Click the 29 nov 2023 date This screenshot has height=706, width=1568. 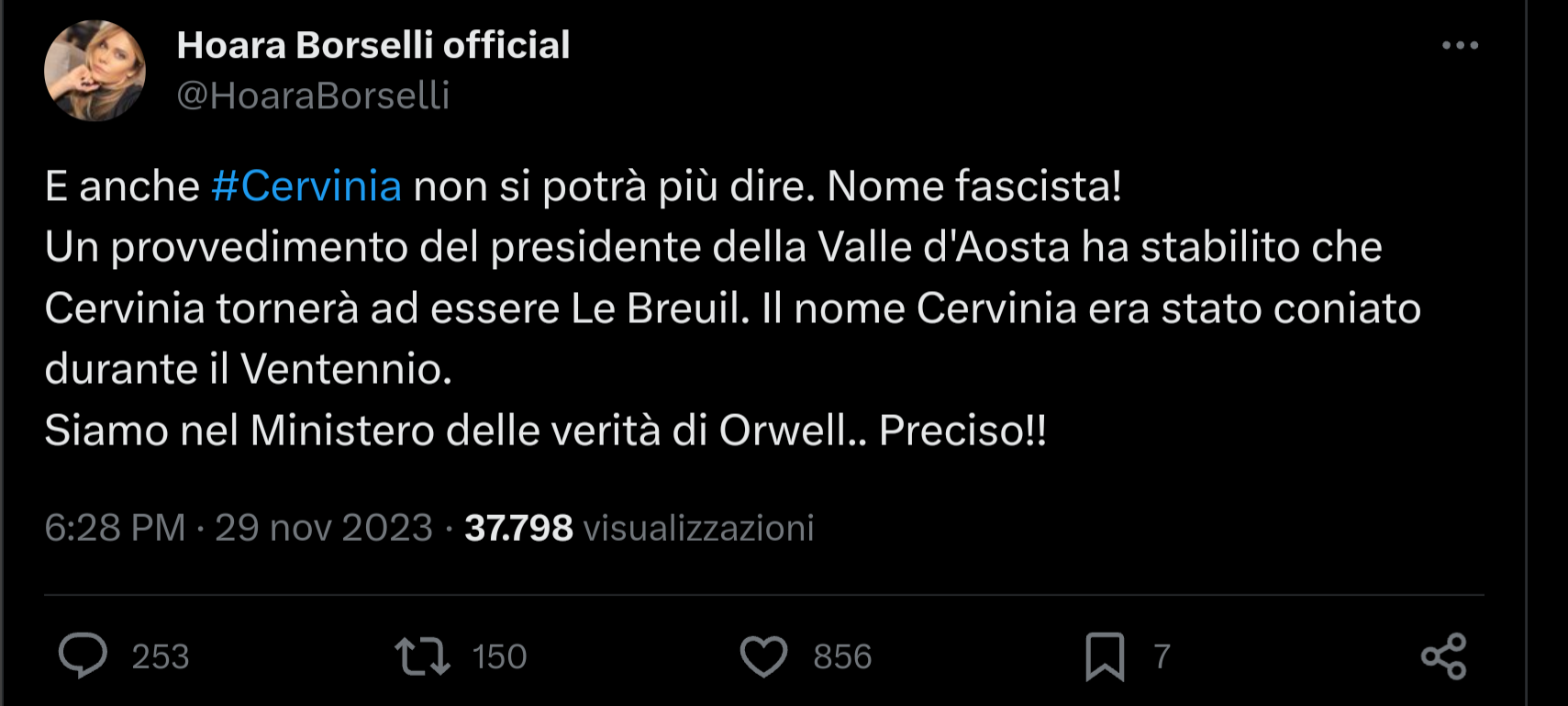323,528
